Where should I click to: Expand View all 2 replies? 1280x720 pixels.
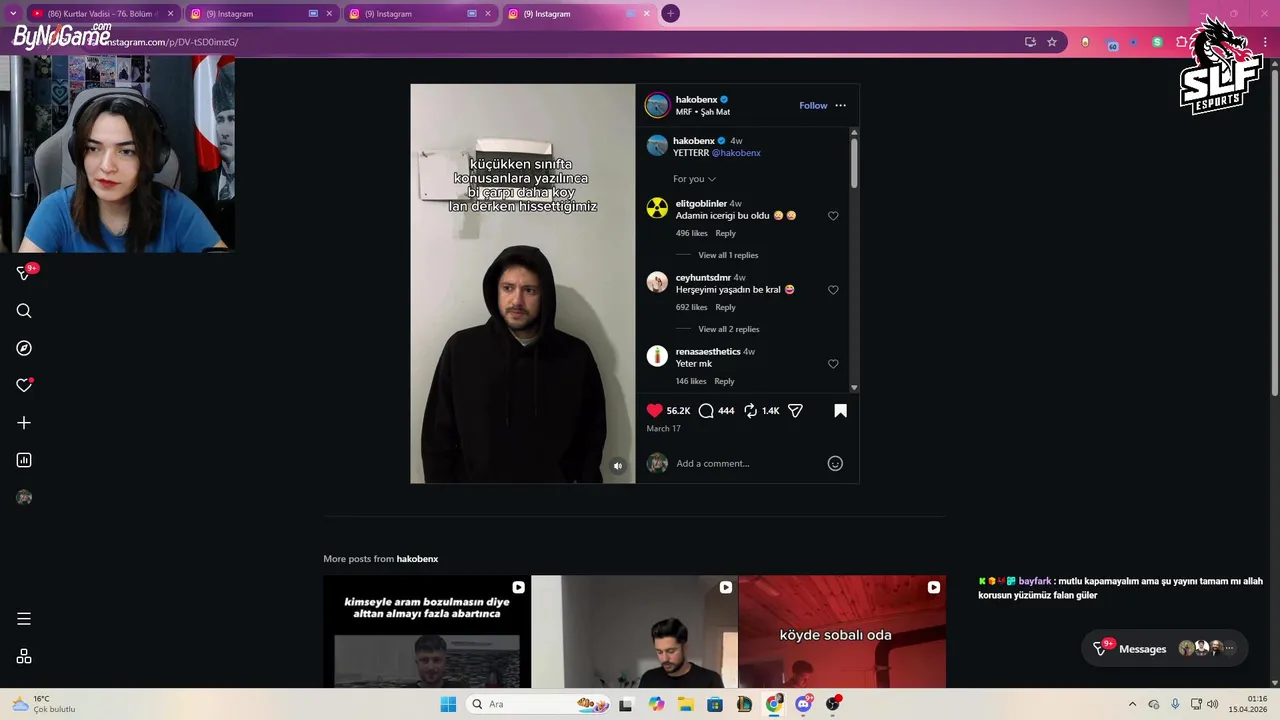[x=728, y=329]
